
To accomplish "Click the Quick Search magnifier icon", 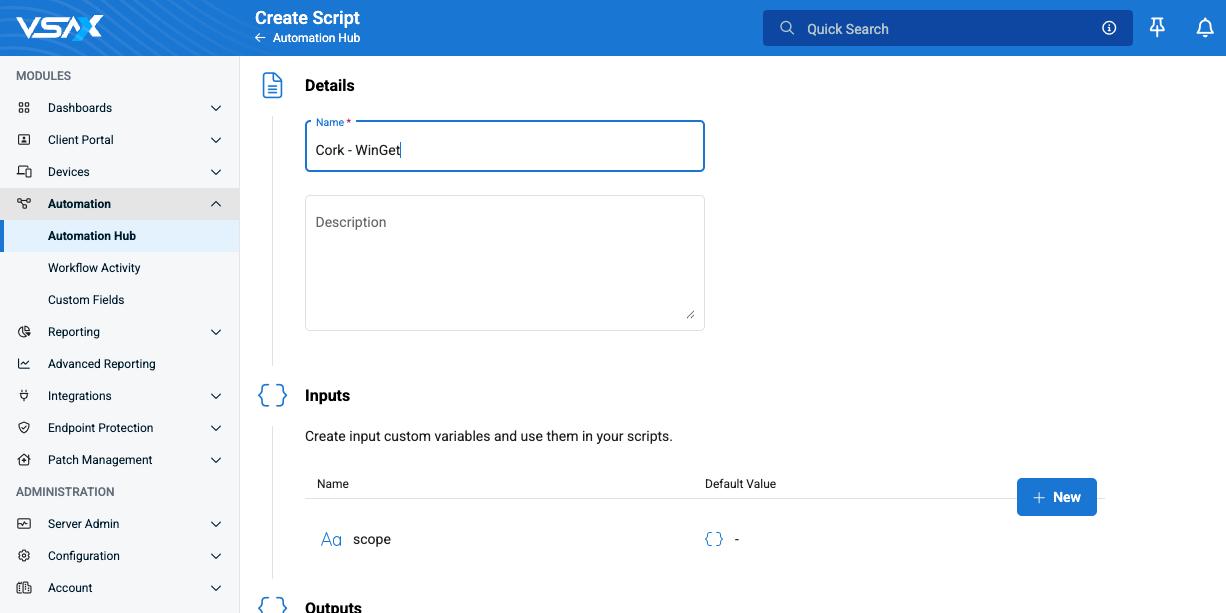I will coord(787,28).
